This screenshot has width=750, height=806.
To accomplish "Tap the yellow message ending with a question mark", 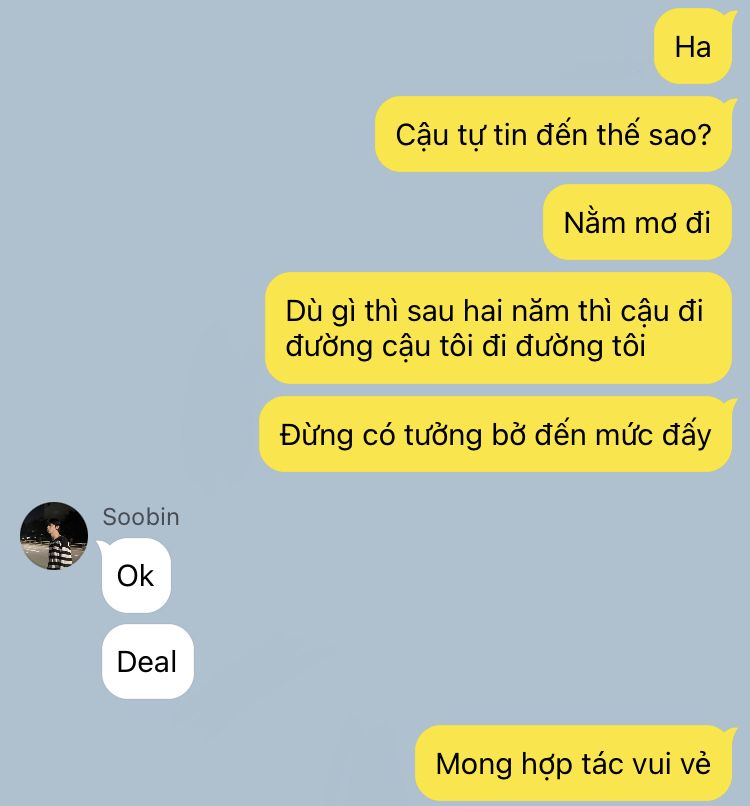I will click(x=553, y=135).
